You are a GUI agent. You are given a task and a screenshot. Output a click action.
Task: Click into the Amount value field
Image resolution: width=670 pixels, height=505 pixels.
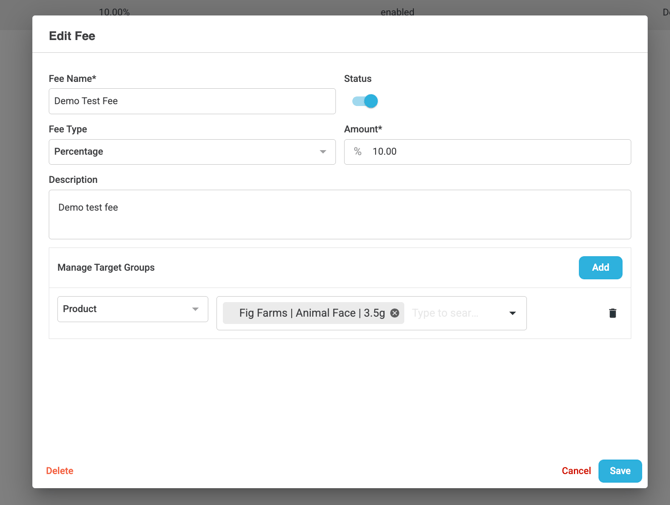pos(495,152)
